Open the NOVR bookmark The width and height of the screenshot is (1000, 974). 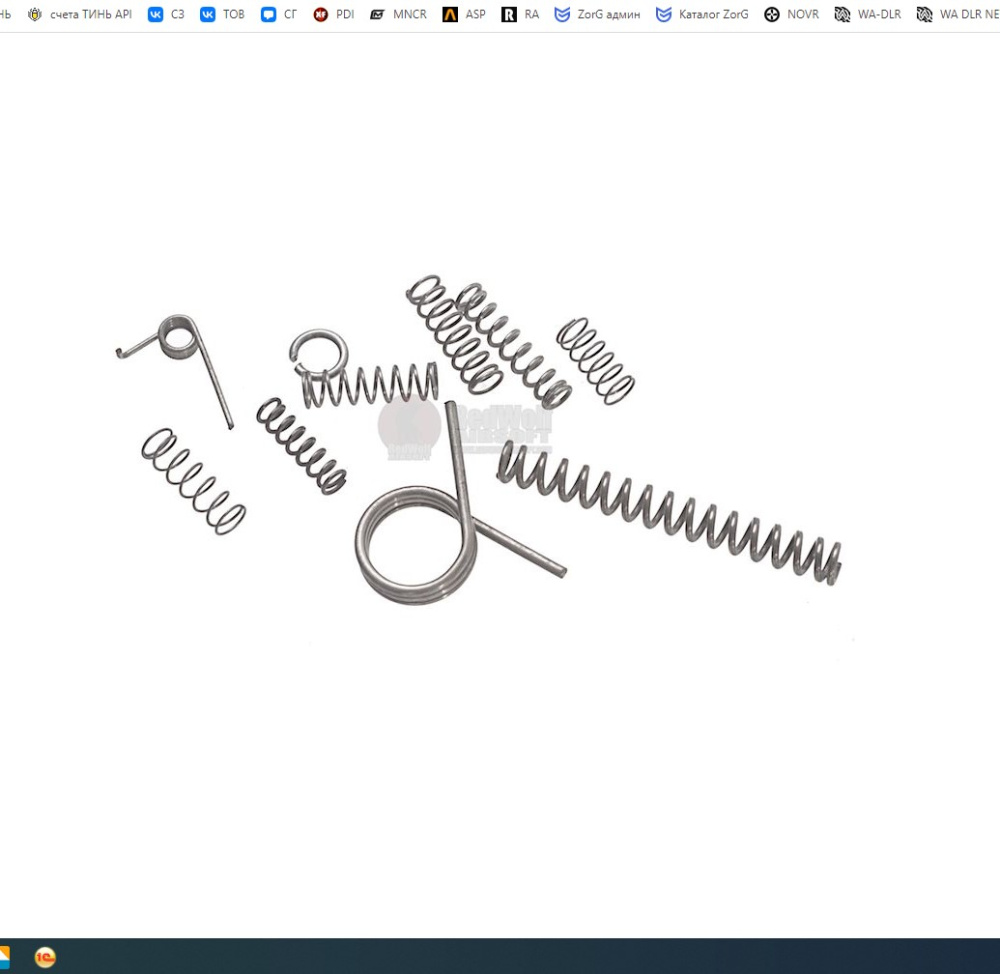pos(791,14)
